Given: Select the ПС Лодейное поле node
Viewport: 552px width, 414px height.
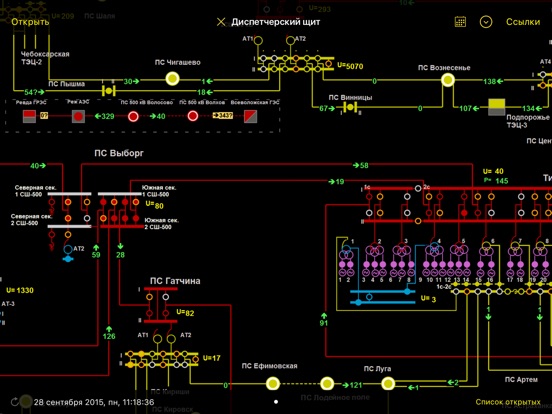Looking at the screenshot, I should tap(327, 383).
